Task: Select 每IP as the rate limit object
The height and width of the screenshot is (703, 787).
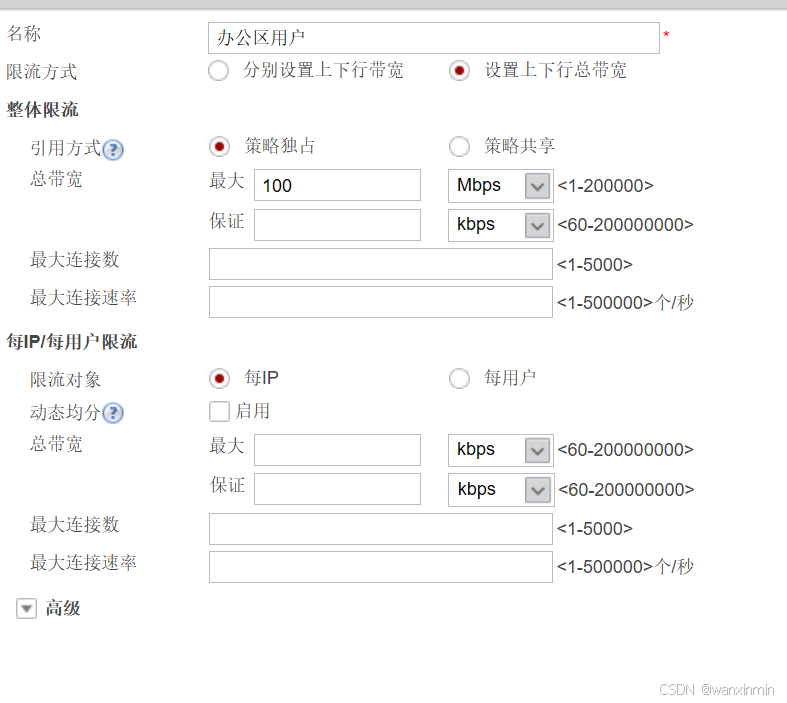Action: click(219, 378)
